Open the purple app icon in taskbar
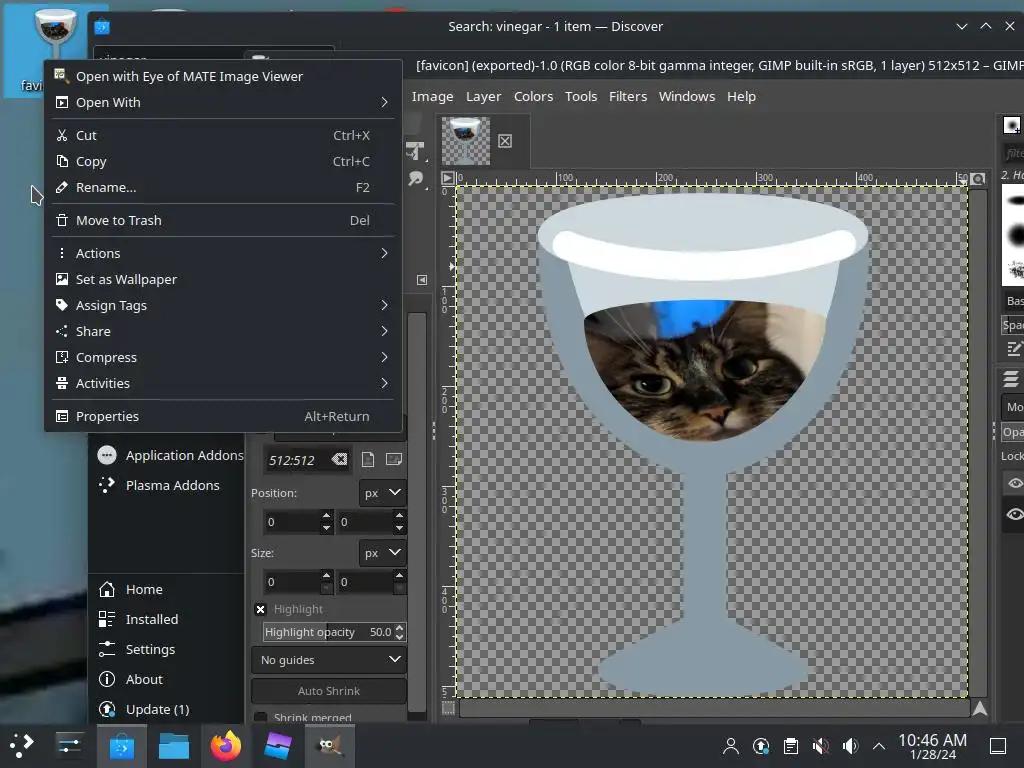Screen dimensions: 1024x768 (x=278, y=745)
